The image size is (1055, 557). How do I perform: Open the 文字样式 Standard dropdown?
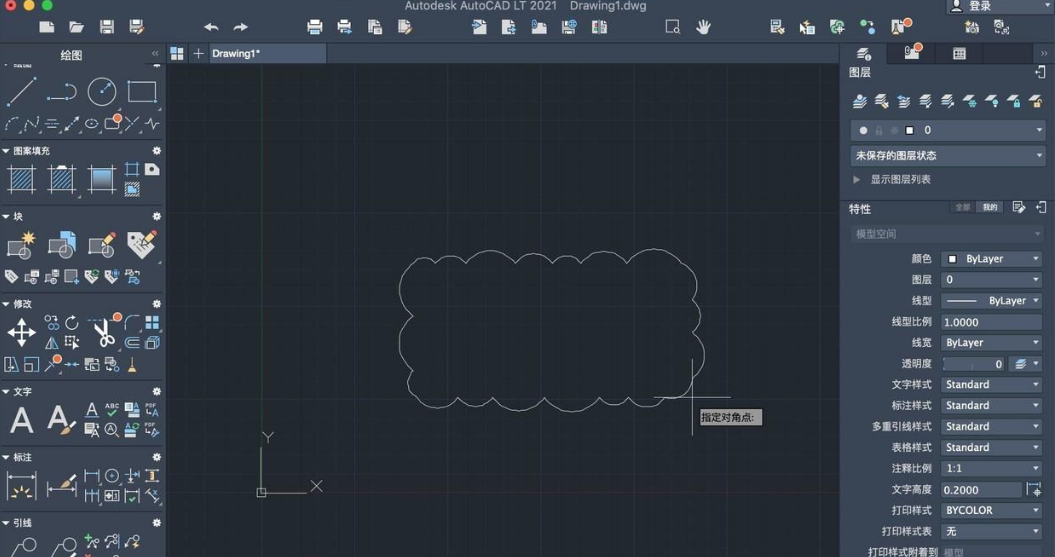992,385
